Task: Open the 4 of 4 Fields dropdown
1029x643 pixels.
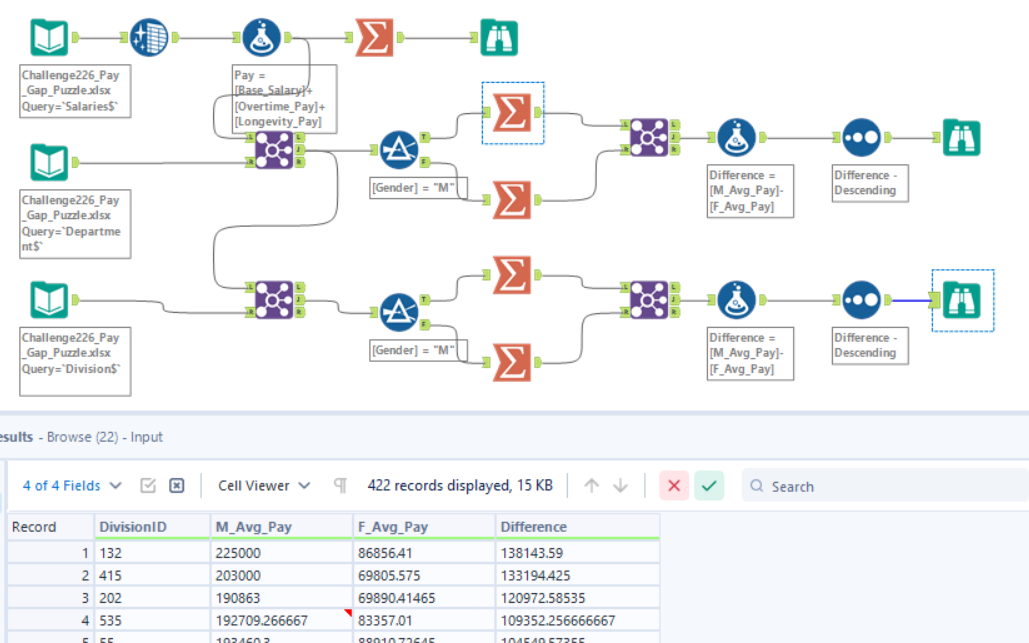Action: coord(72,486)
